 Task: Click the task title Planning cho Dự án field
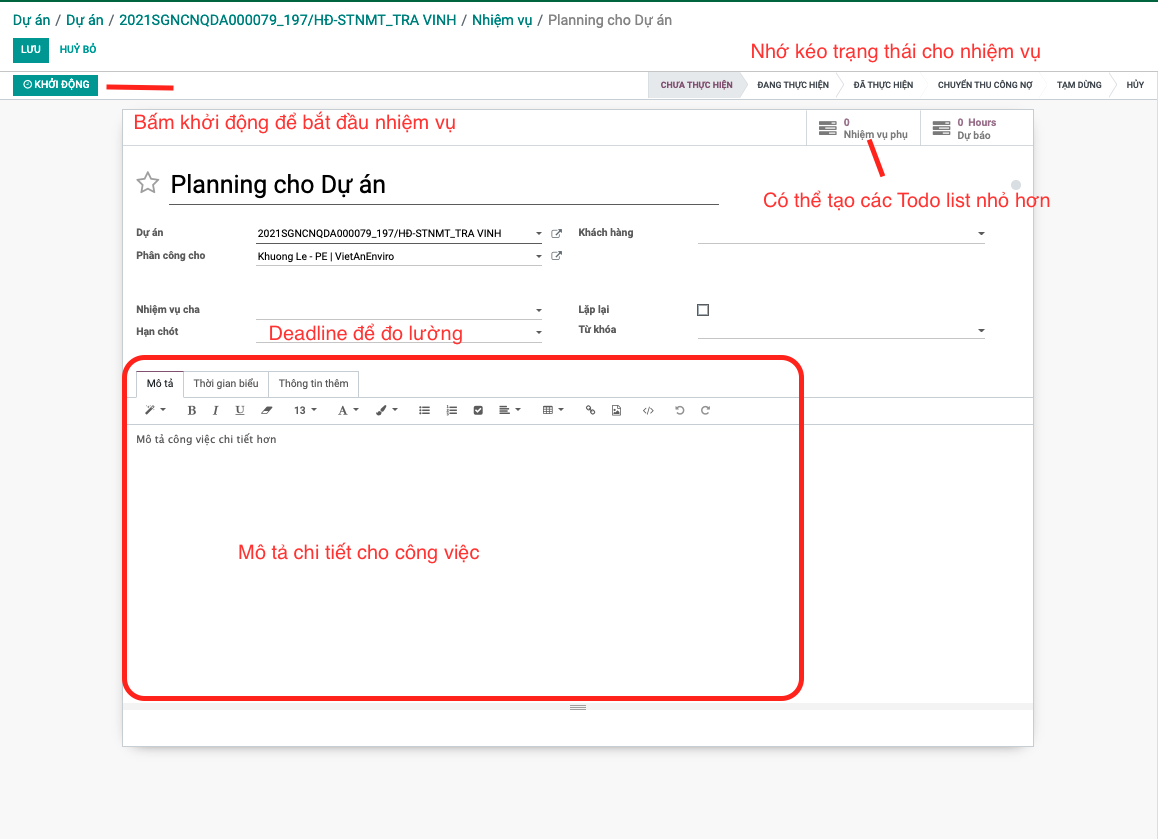point(444,185)
